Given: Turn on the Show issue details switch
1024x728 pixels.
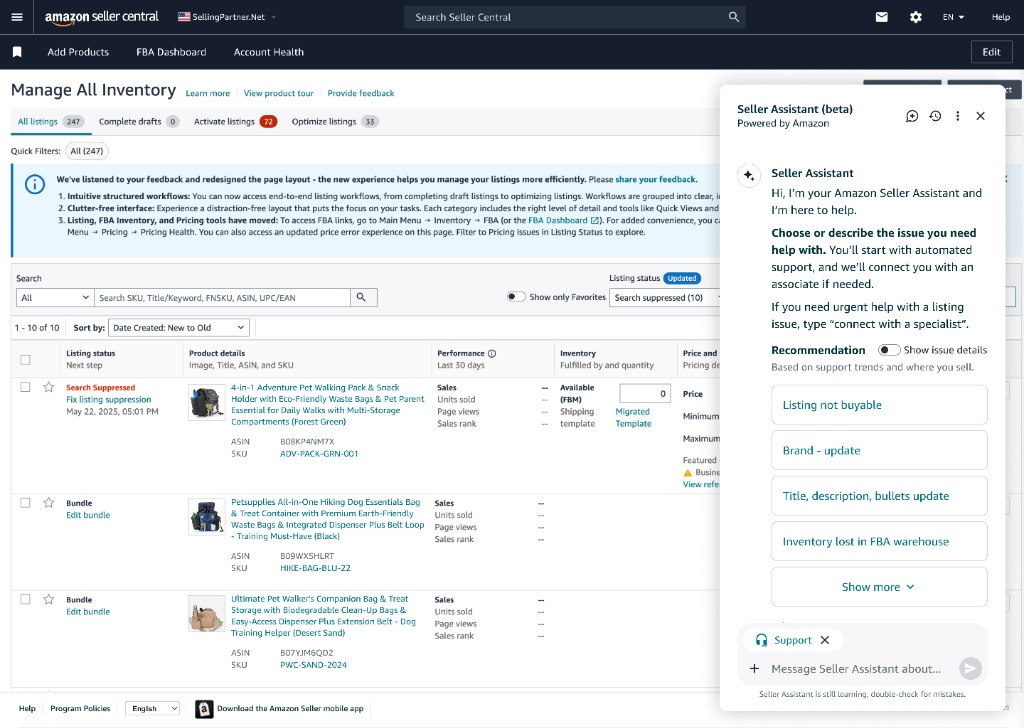Looking at the screenshot, I should (886, 350).
